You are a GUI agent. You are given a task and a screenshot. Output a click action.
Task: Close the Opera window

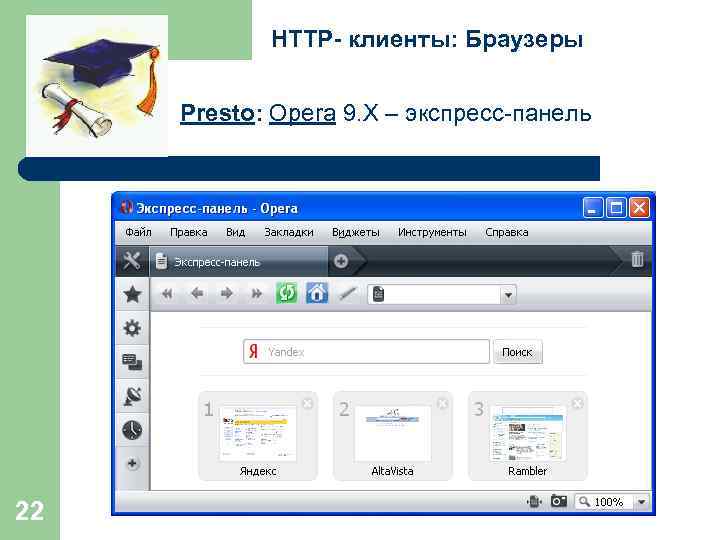tap(639, 208)
